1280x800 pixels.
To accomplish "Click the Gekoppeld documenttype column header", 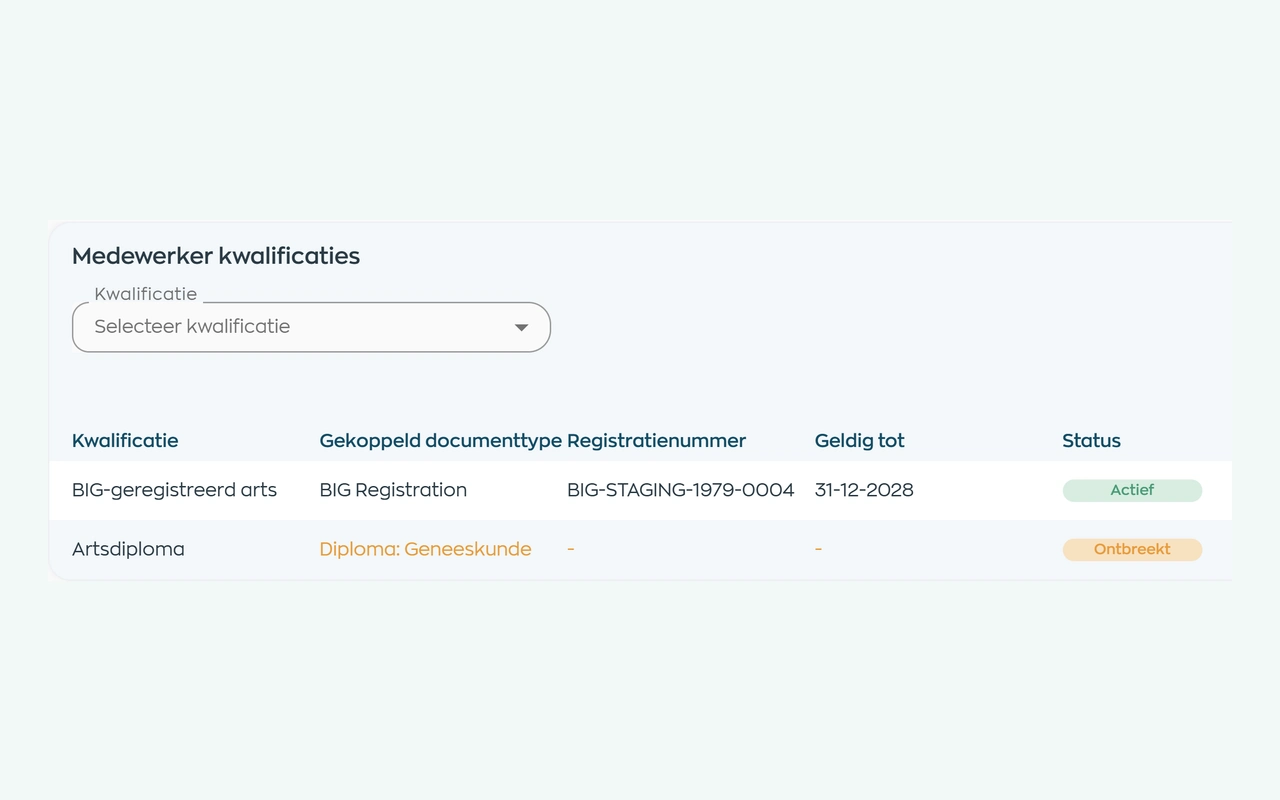I will click(440, 441).
